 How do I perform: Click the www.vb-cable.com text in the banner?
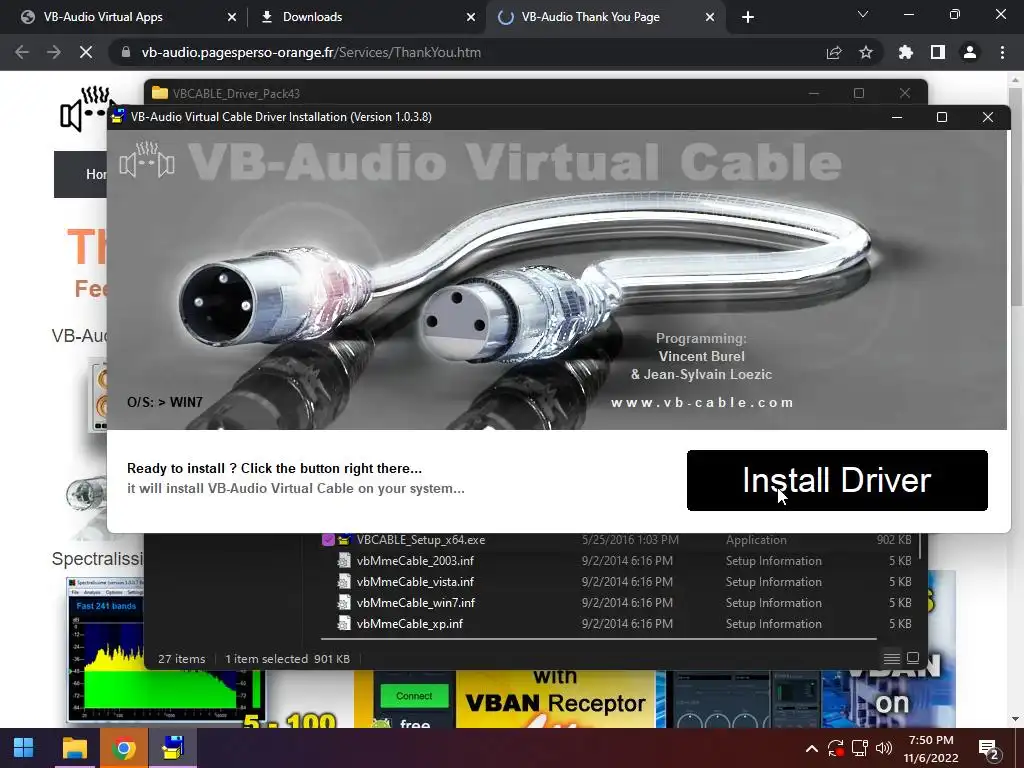tap(702, 402)
